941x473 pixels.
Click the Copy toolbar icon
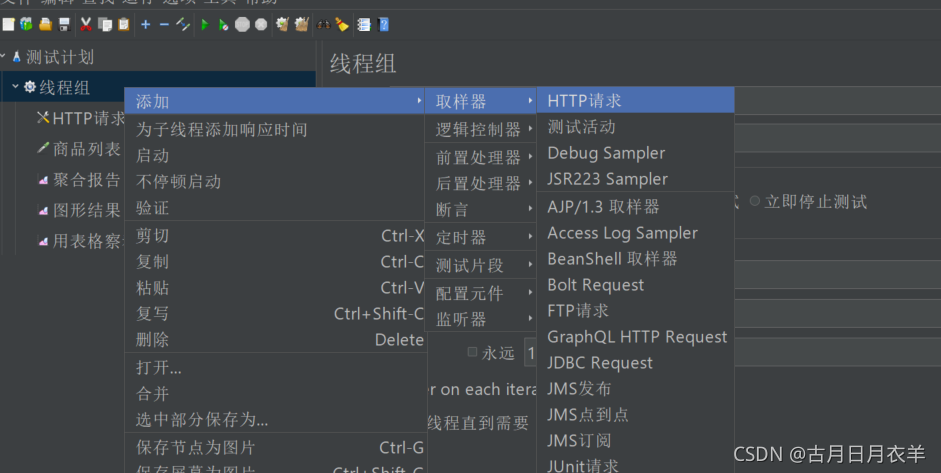tap(105, 25)
